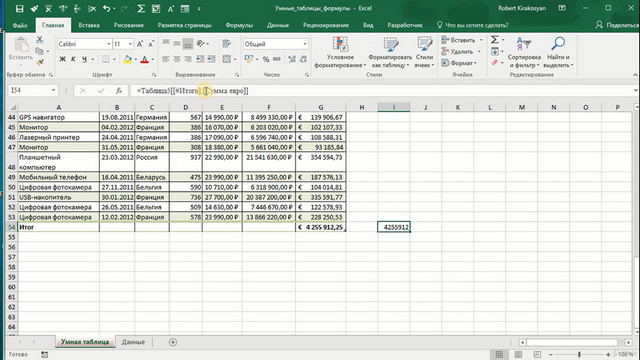Click the Clear eraser icon

point(495,62)
